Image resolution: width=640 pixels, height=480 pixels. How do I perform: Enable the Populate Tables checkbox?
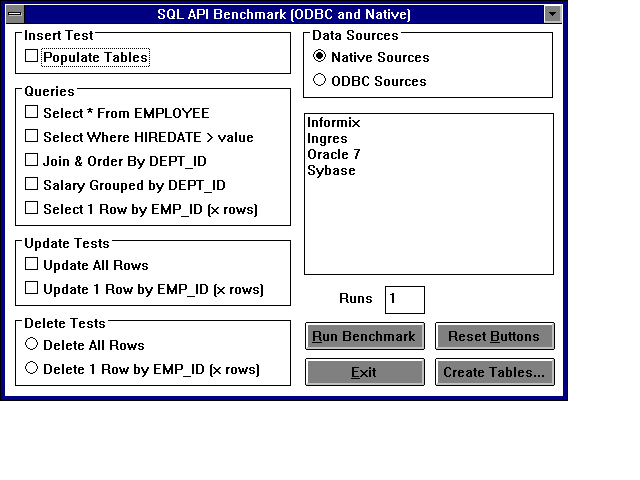click(x=32, y=57)
